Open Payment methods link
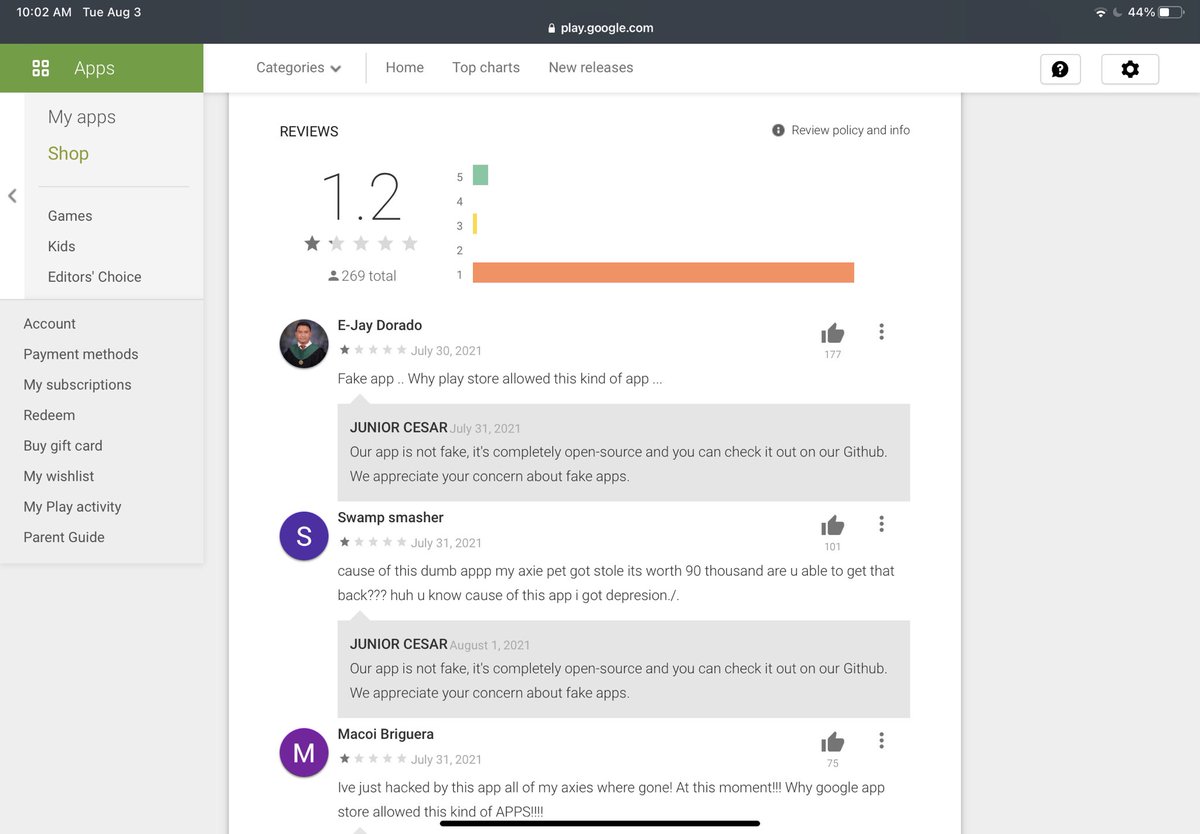The height and width of the screenshot is (834, 1200). (x=81, y=354)
